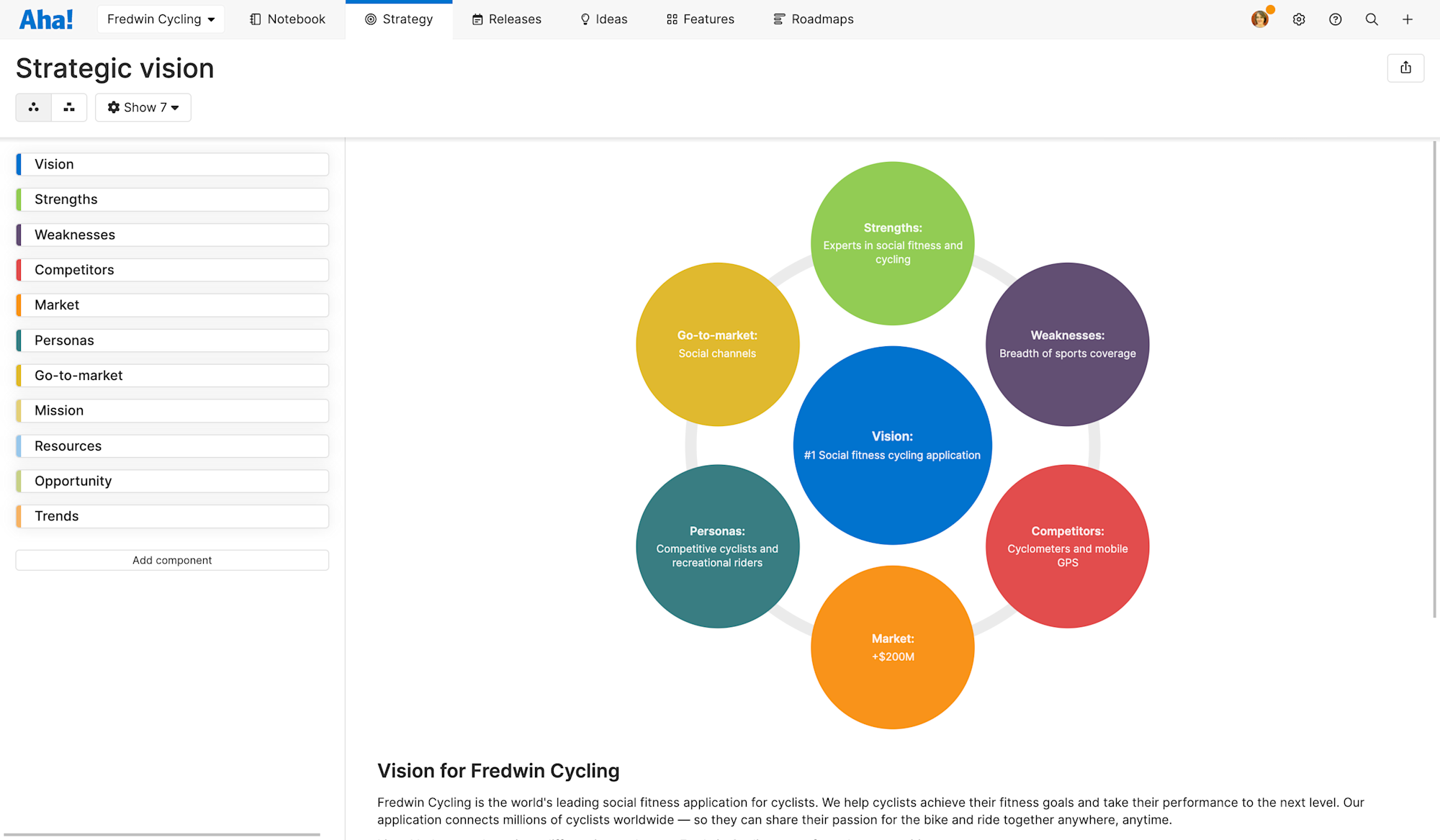Click the Notebook icon in navigation
Screen dimensions: 1440x840
tap(256, 19)
